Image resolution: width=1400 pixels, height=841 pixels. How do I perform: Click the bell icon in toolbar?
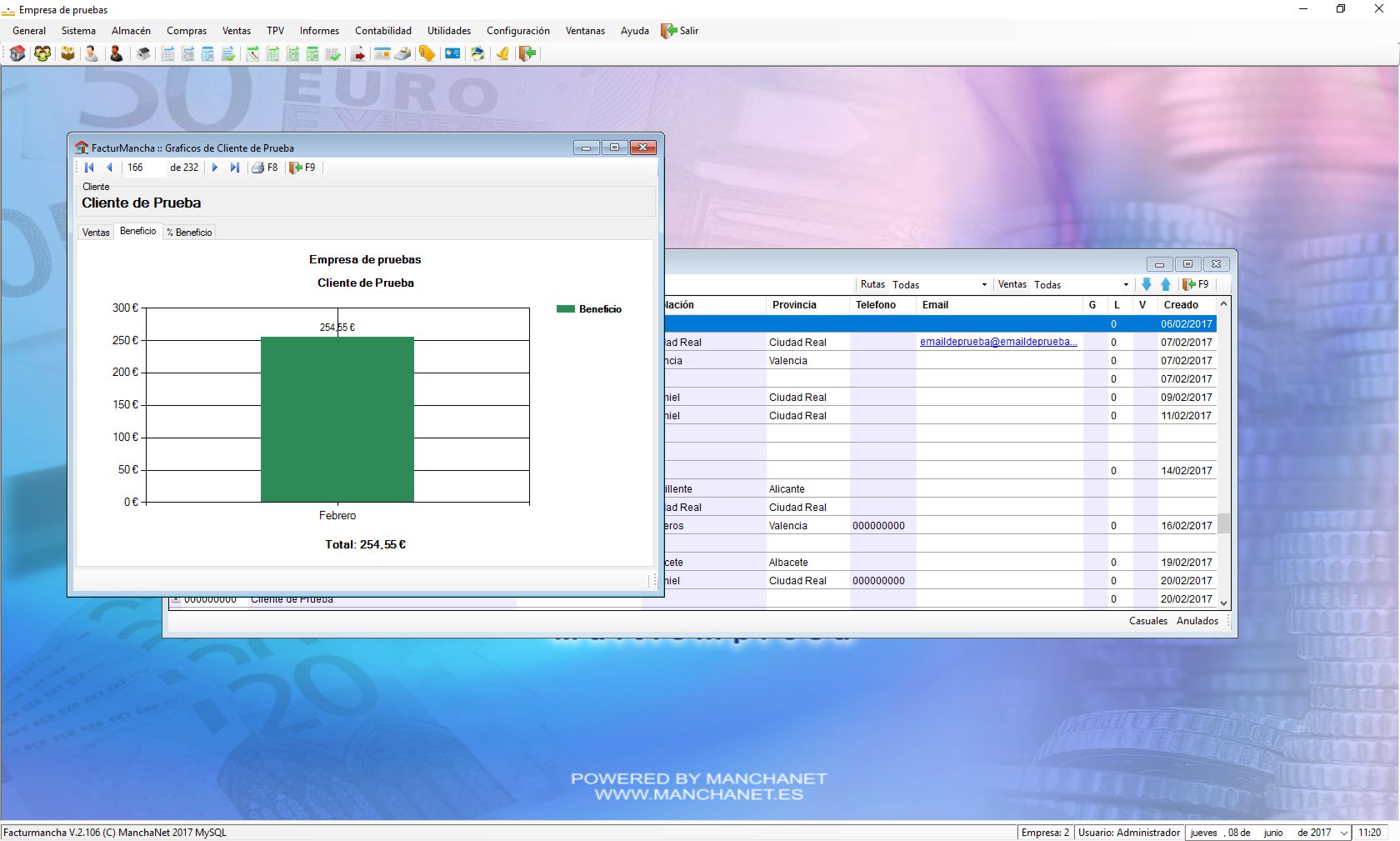click(x=502, y=54)
